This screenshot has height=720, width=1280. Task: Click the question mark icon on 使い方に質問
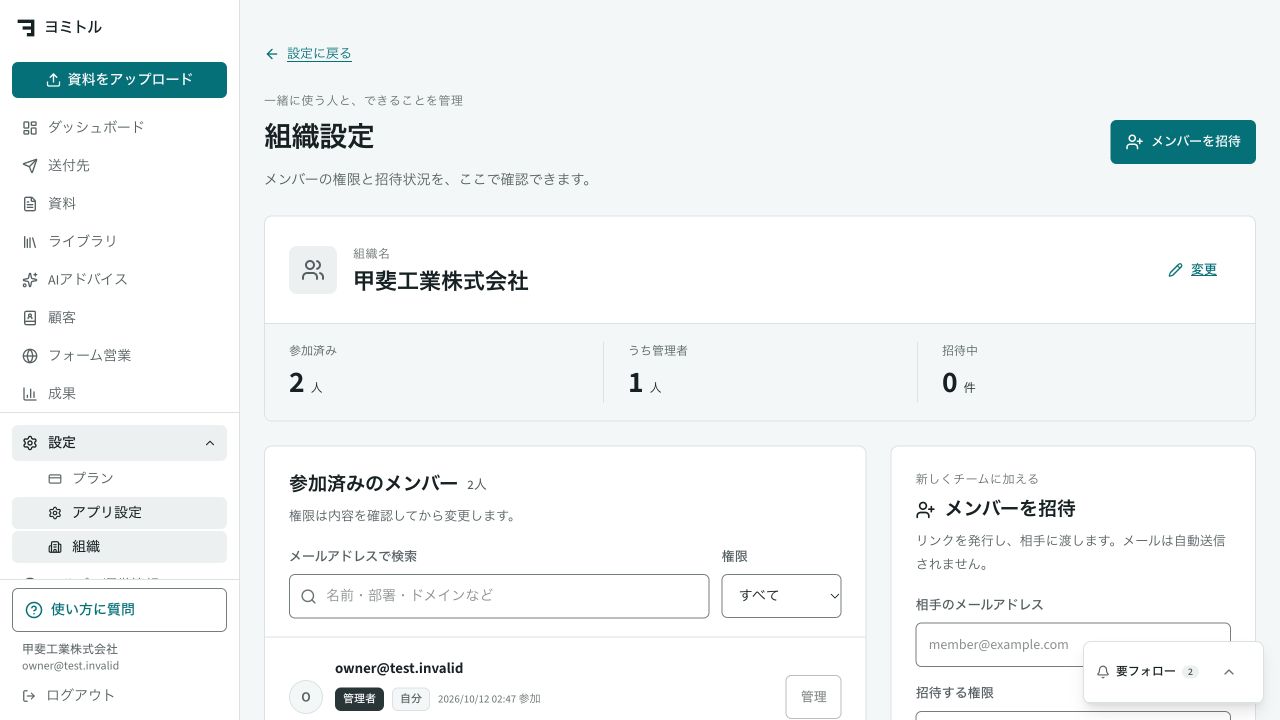34,610
